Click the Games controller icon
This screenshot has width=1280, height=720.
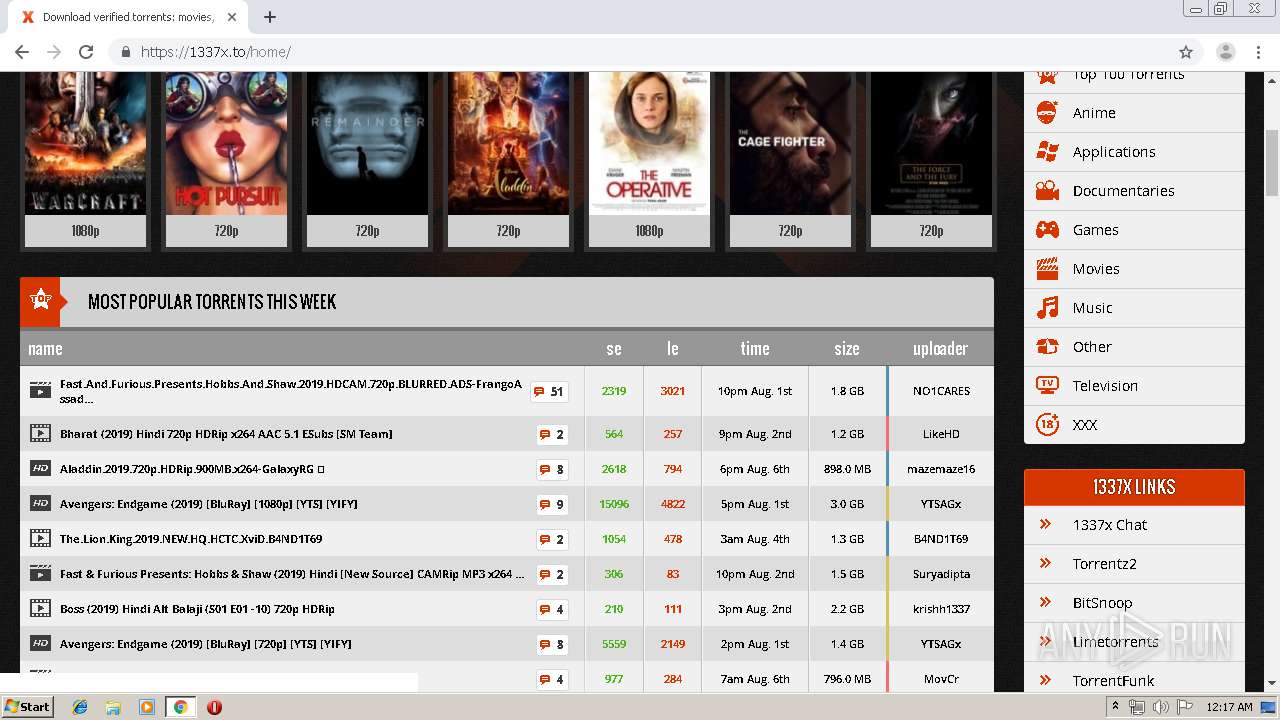[x=1047, y=230]
